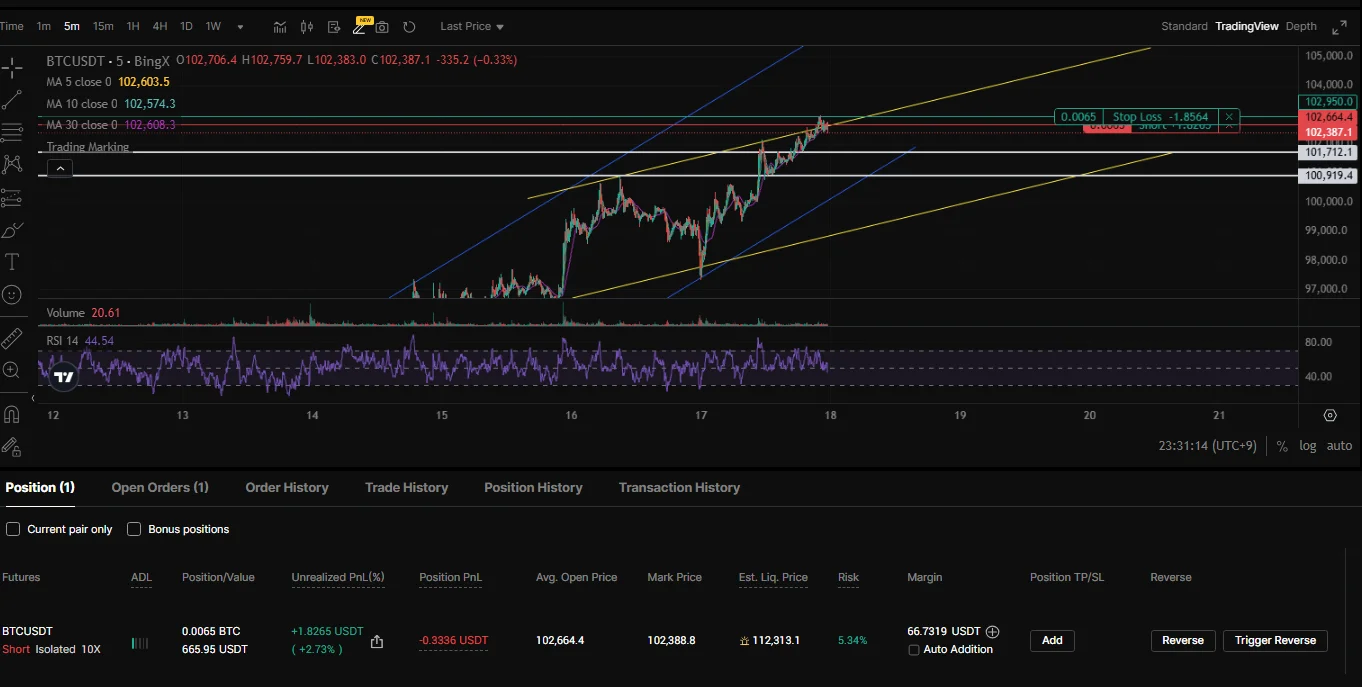
Task: Click the MA 5 close indicator label
Action: (81, 82)
